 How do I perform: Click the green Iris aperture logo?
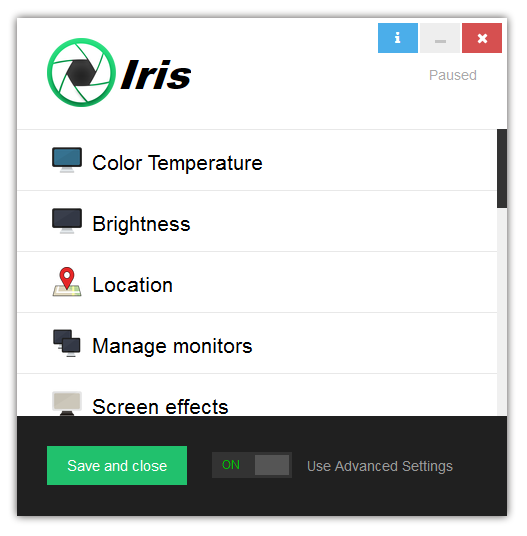coord(81,72)
